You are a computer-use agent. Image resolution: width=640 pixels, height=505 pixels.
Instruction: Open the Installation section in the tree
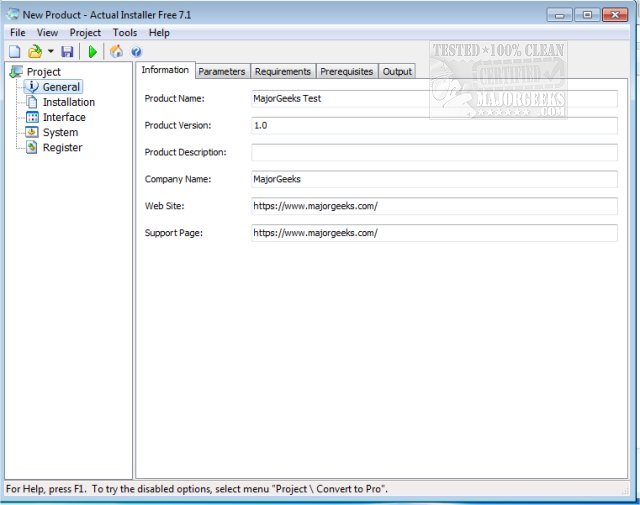68,102
